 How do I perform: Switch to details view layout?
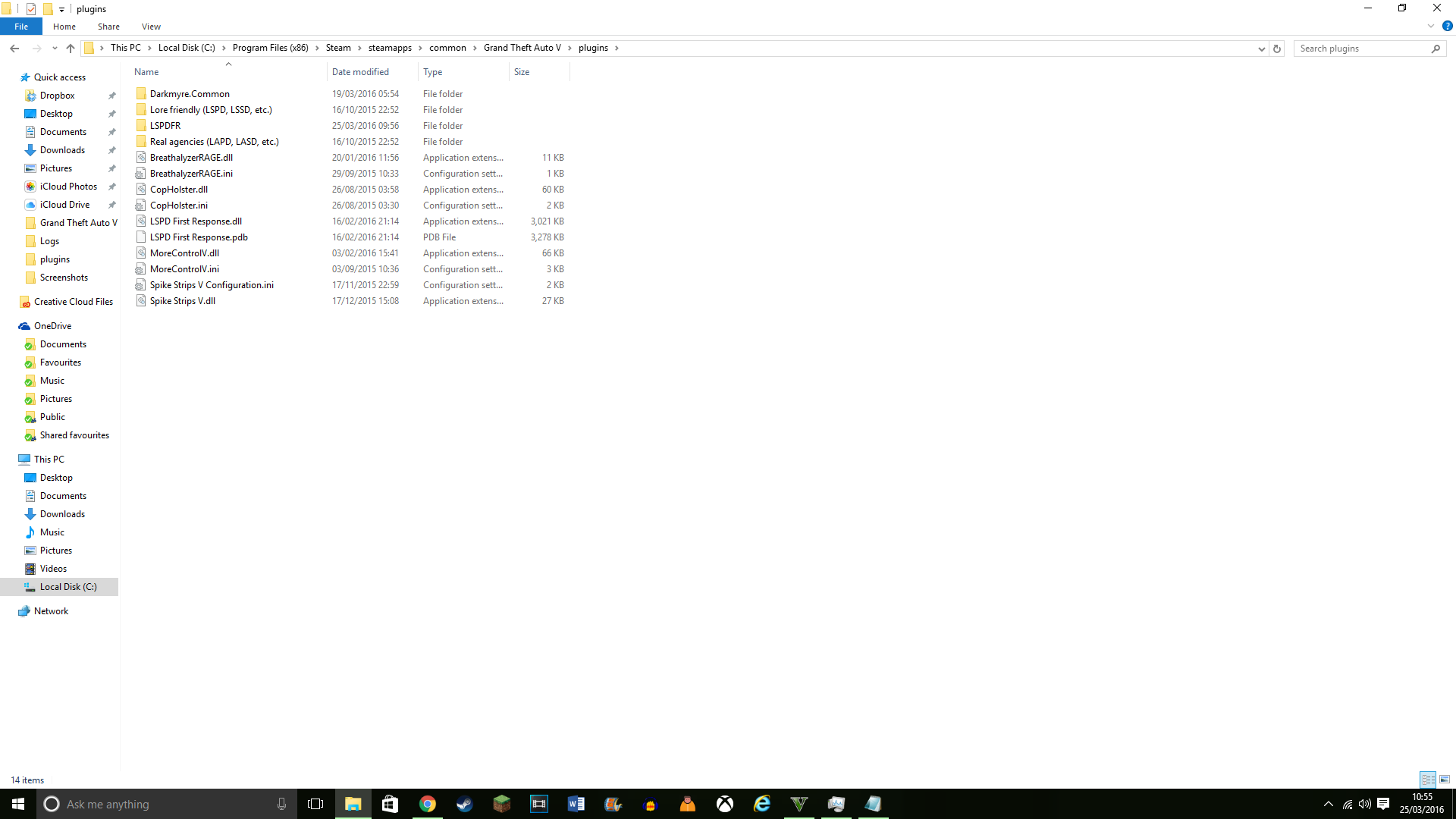pyautogui.click(x=1429, y=780)
